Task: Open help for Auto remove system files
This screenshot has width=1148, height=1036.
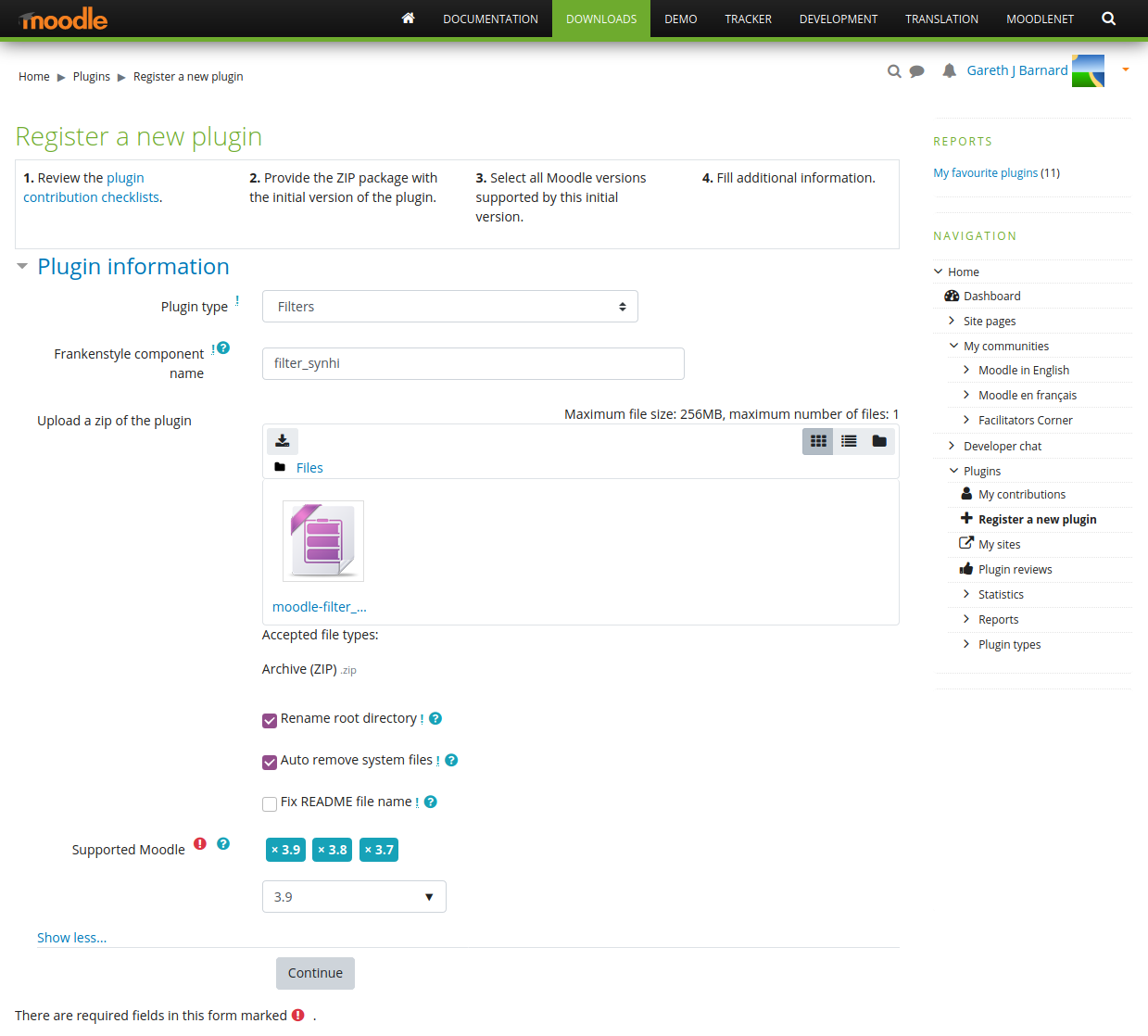Action: (451, 760)
